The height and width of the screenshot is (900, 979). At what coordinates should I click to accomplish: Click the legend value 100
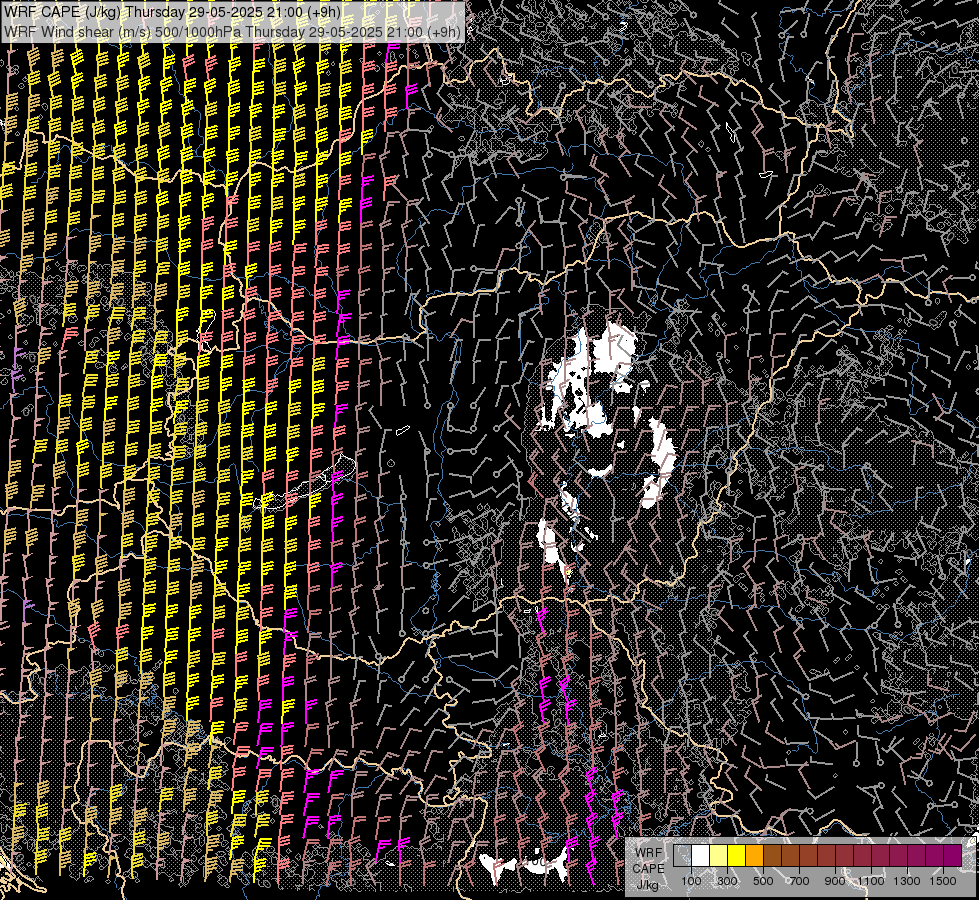(691, 881)
